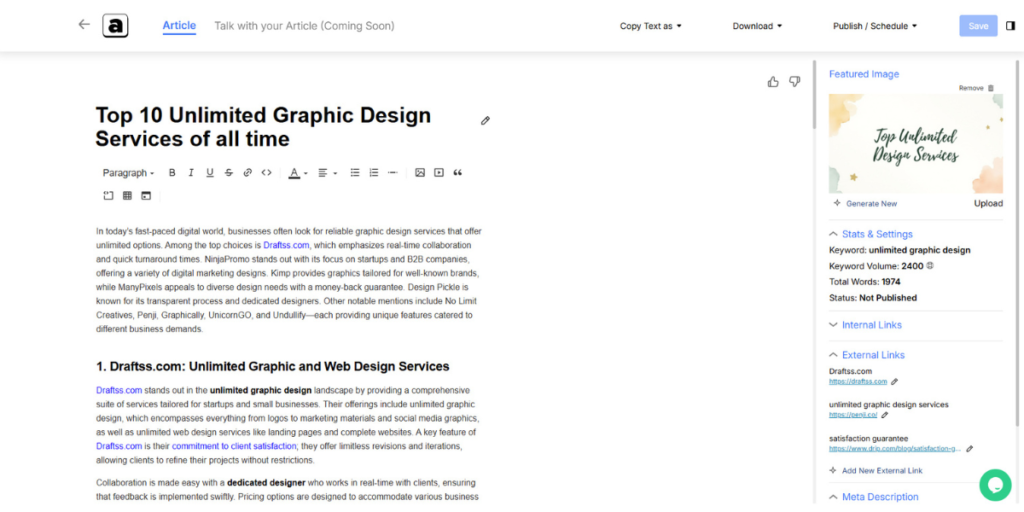
Task: Insert an image into the article
Action: [420, 172]
